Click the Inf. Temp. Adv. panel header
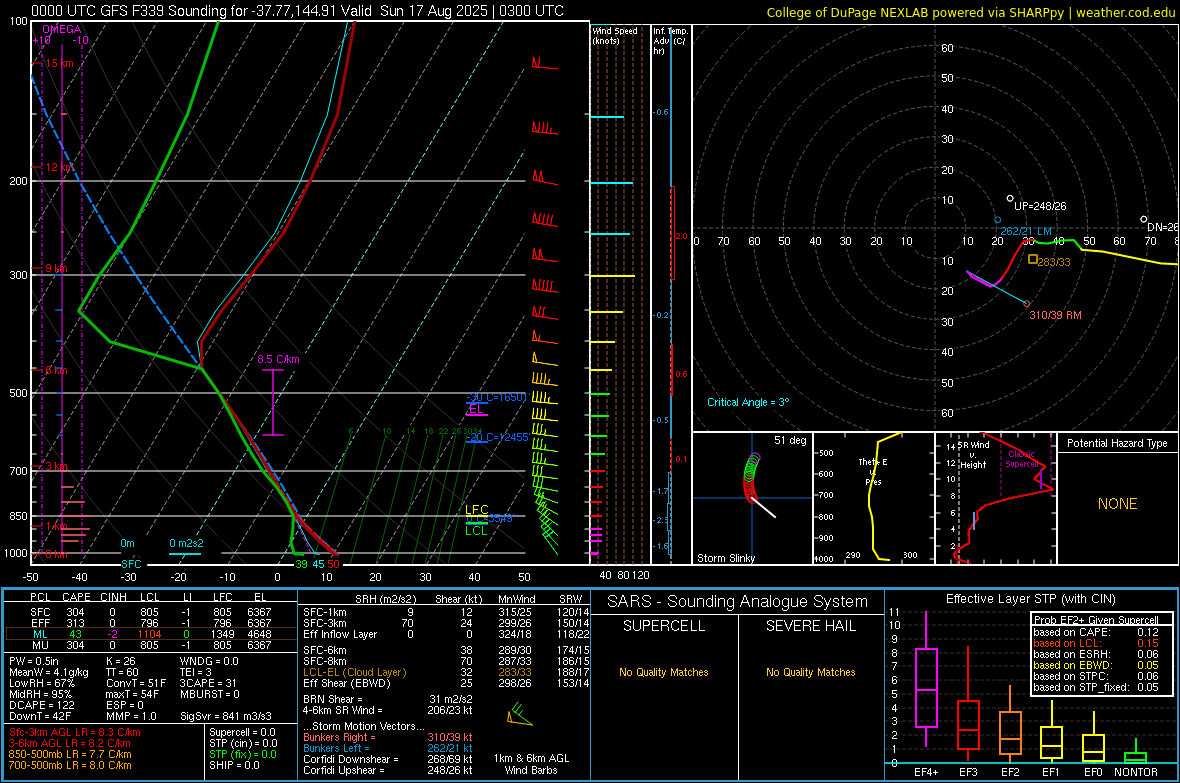This screenshot has height=783, width=1180. (670, 41)
